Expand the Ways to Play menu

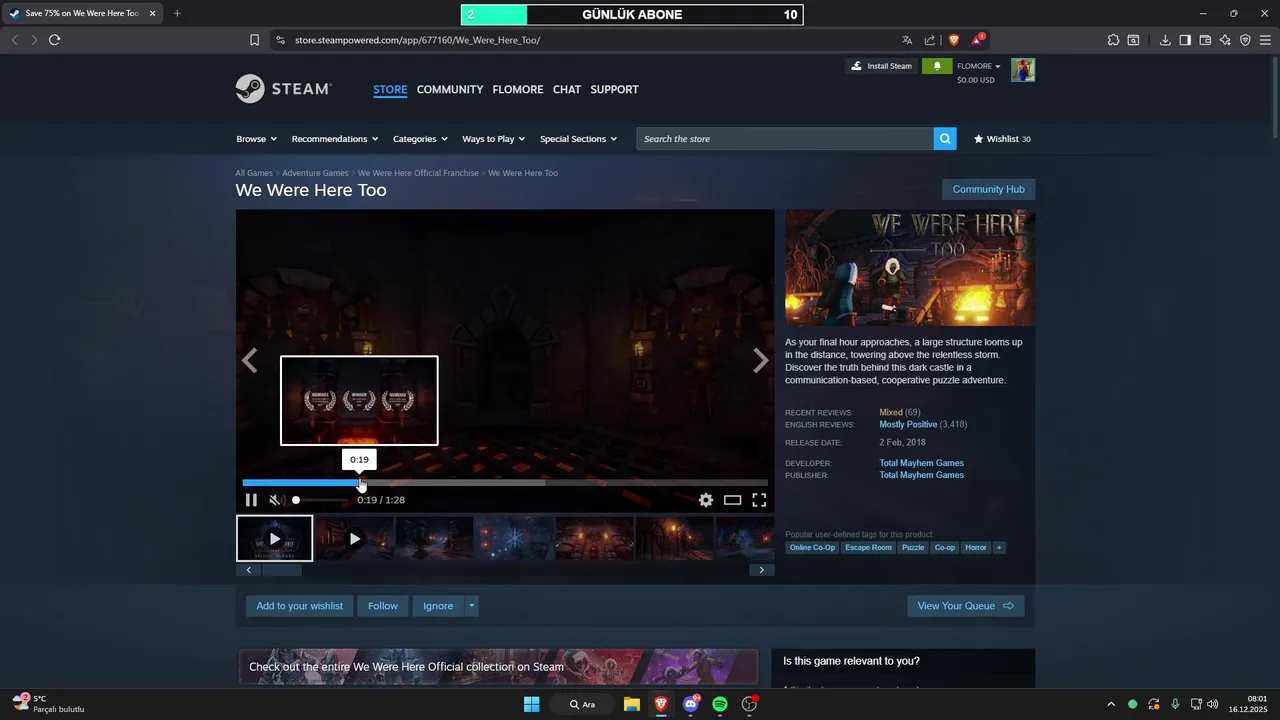click(x=494, y=139)
